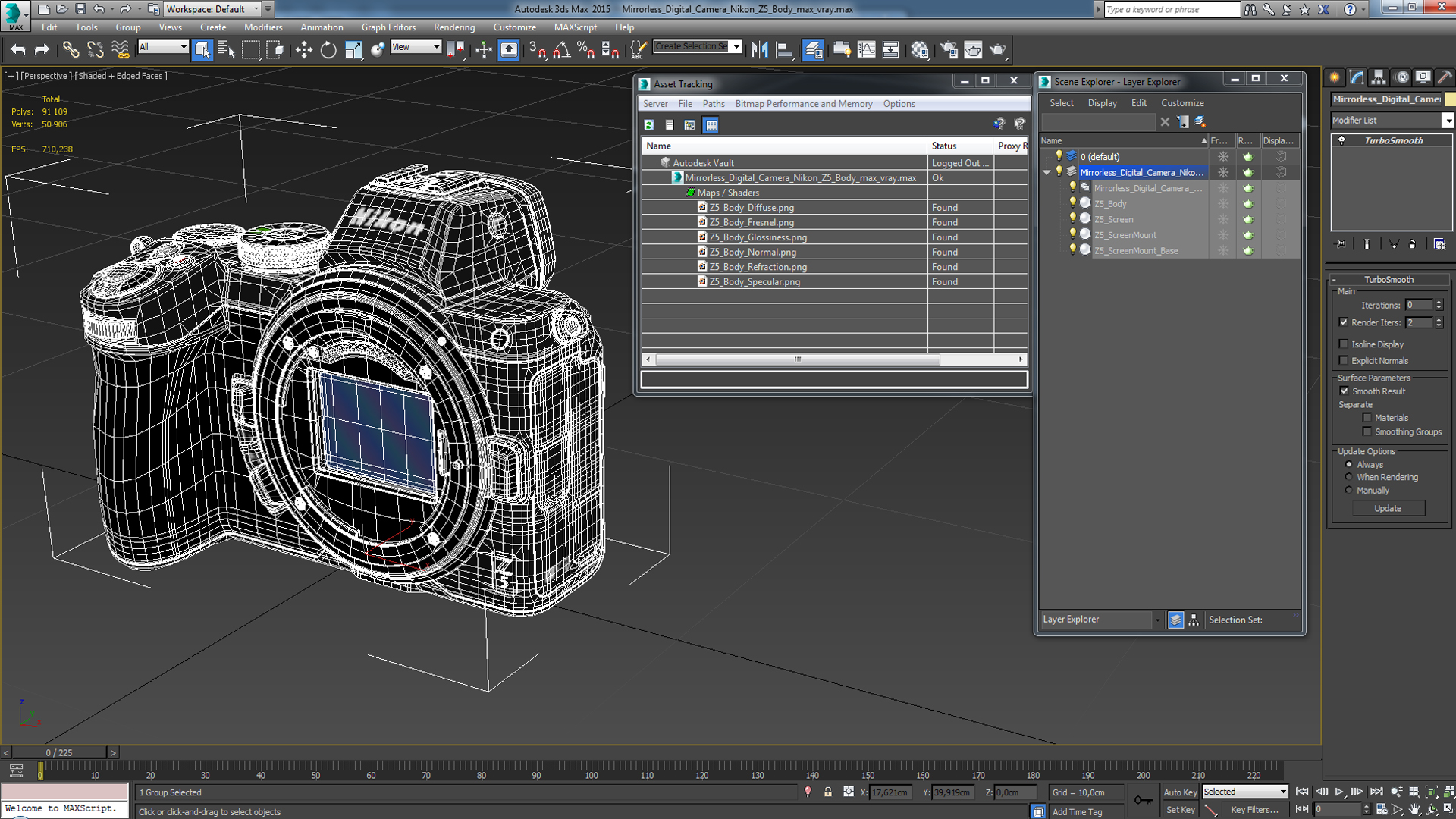1456x819 pixels.
Task: Click the Auto Key button
Action: pos(1180,792)
